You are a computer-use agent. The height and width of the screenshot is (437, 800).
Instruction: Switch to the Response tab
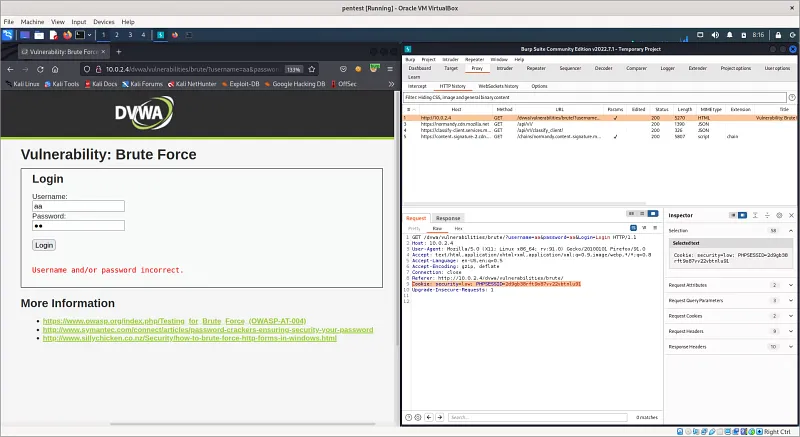(x=448, y=218)
